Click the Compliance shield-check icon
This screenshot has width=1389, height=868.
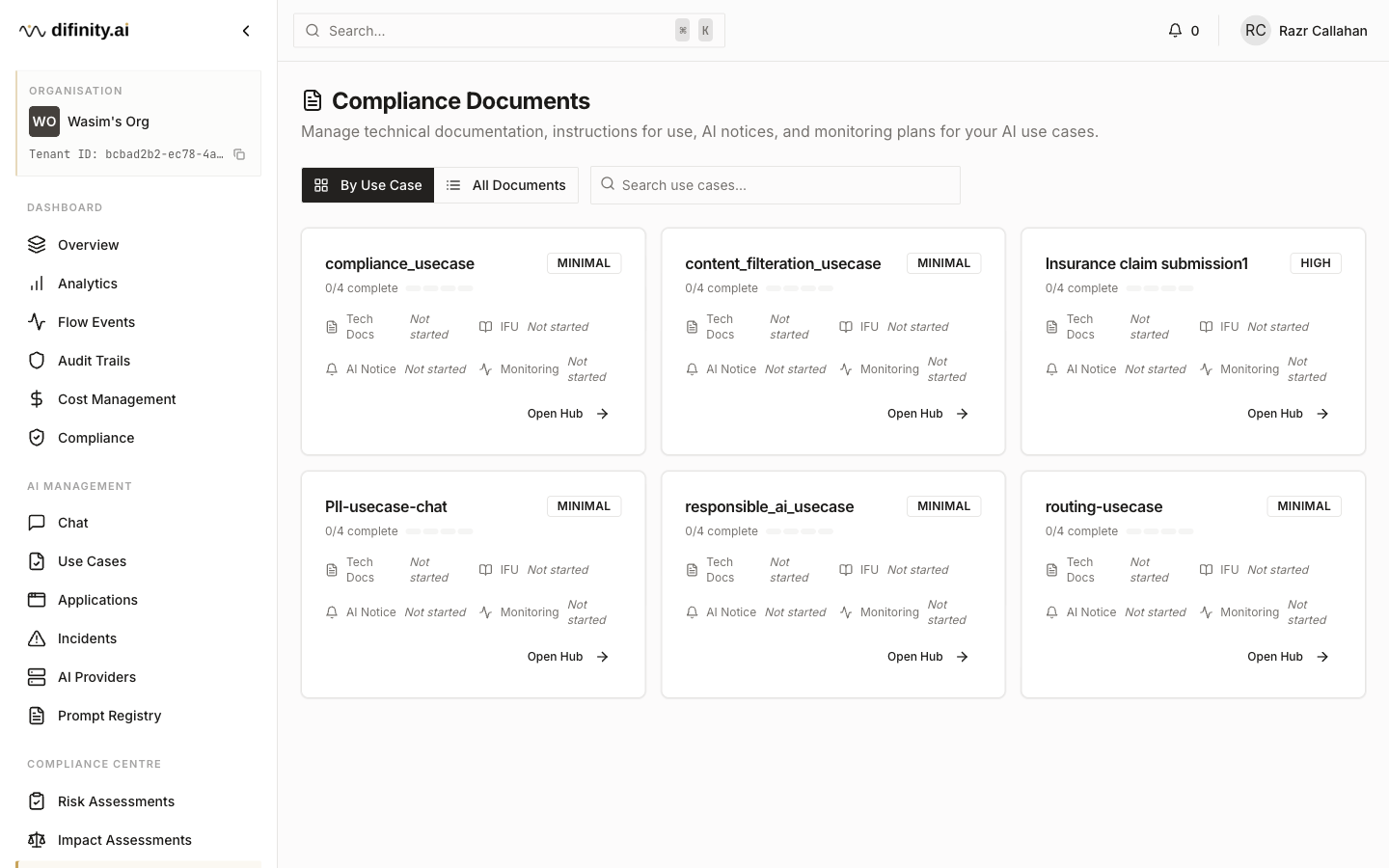click(x=37, y=438)
